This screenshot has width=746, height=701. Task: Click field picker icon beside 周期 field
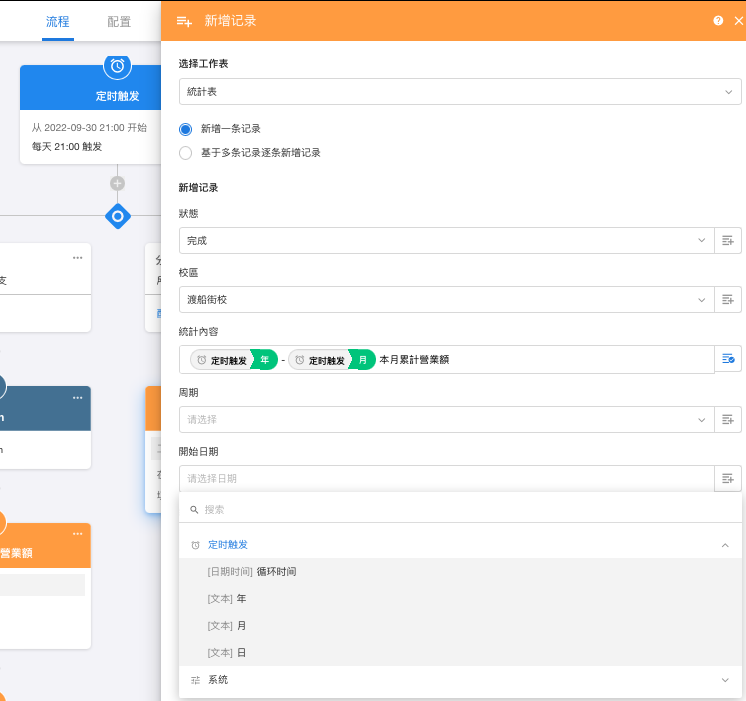[728, 419]
